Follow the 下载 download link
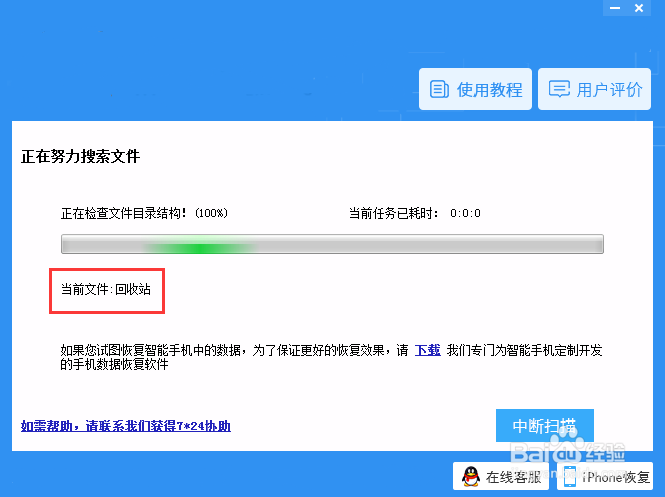 coord(428,350)
